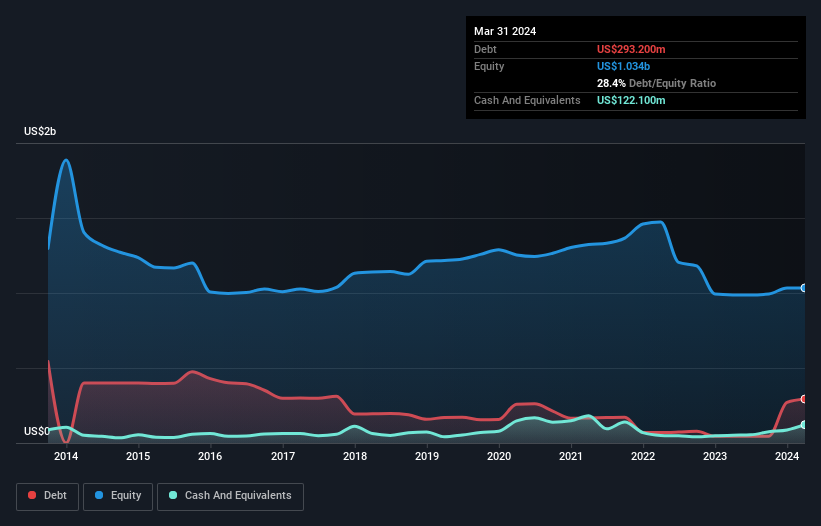Click the US$122.100m cash value

[631, 100]
